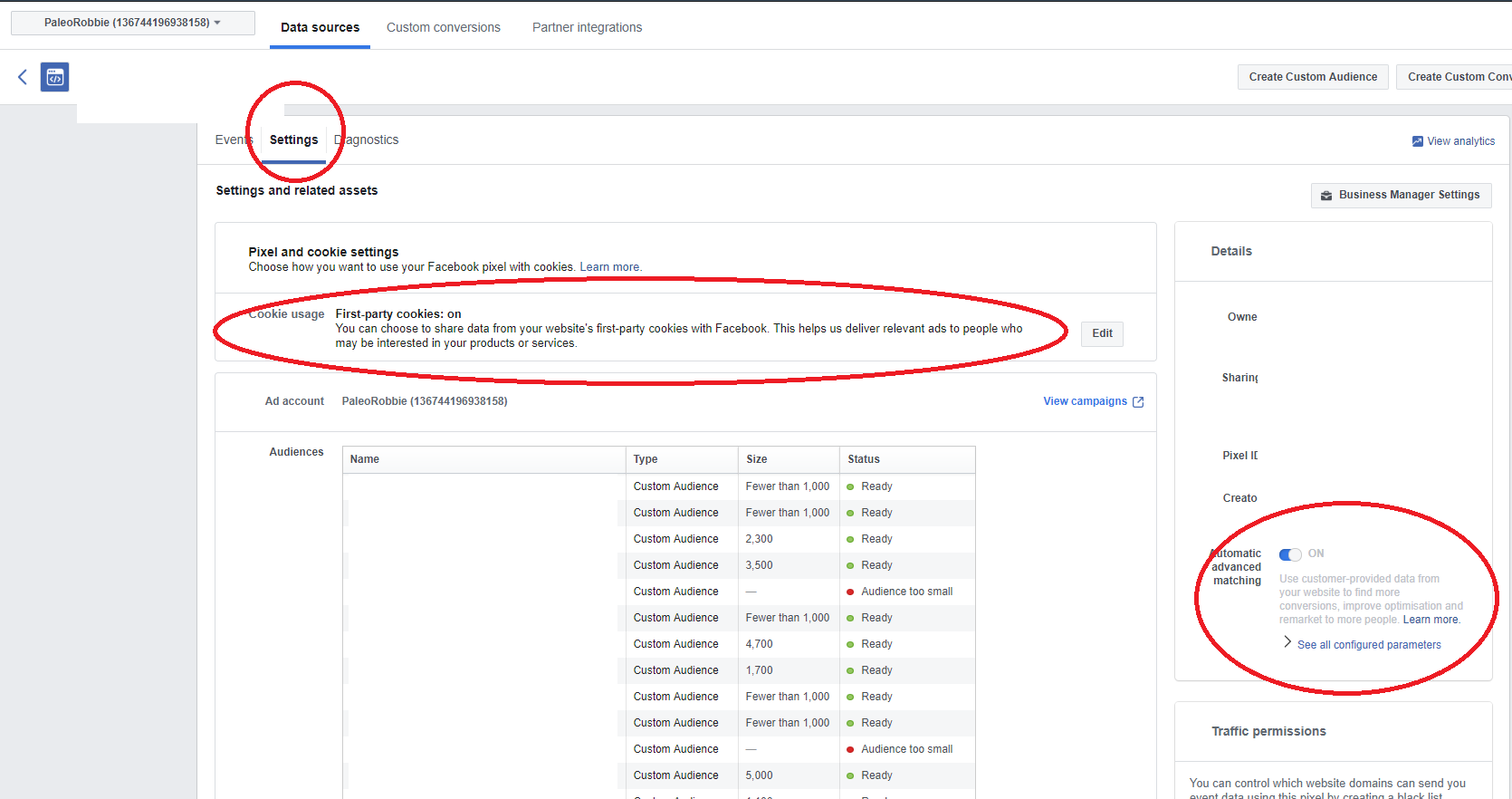Click Learn more under advanced matching
Viewport: 1512px width, 799px height.
tap(1431, 621)
